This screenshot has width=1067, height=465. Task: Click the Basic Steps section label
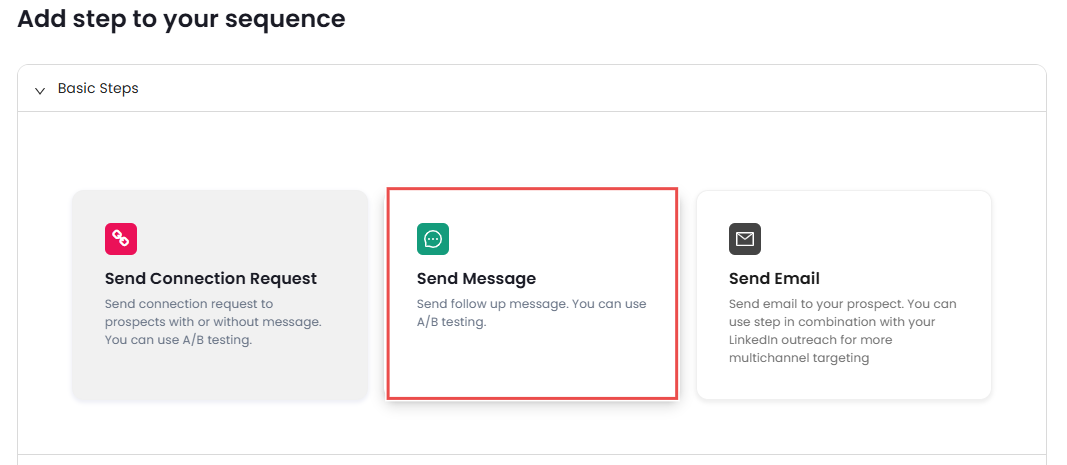point(98,89)
